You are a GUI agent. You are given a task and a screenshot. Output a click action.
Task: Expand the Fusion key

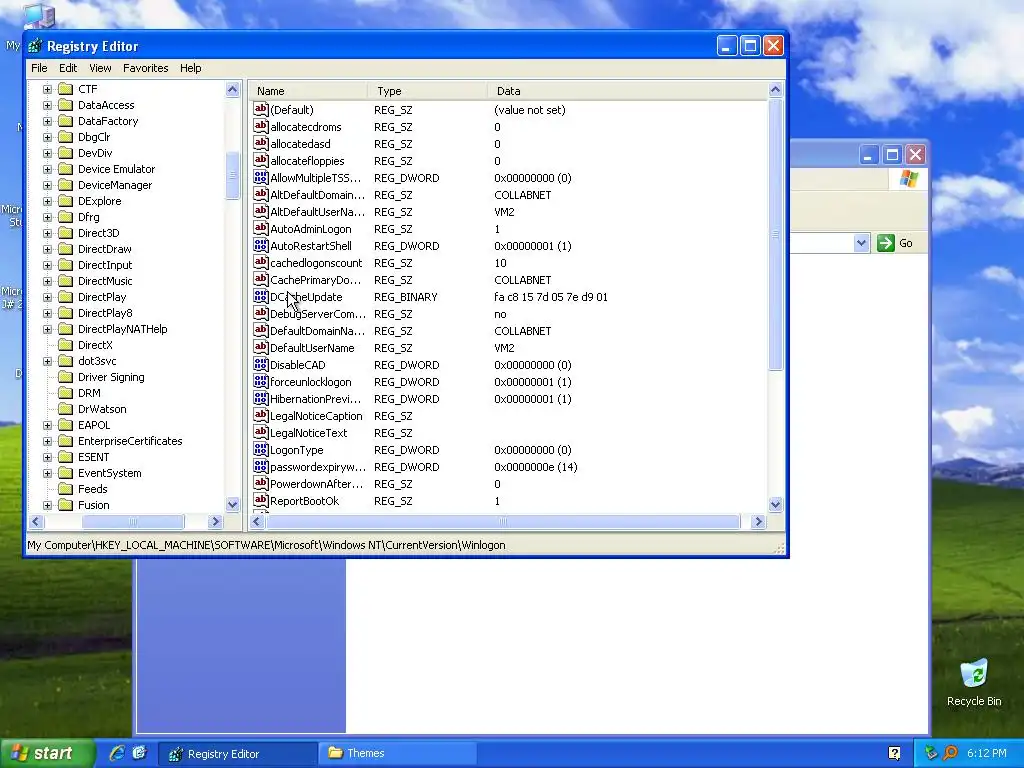pyautogui.click(x=47, y=505)
